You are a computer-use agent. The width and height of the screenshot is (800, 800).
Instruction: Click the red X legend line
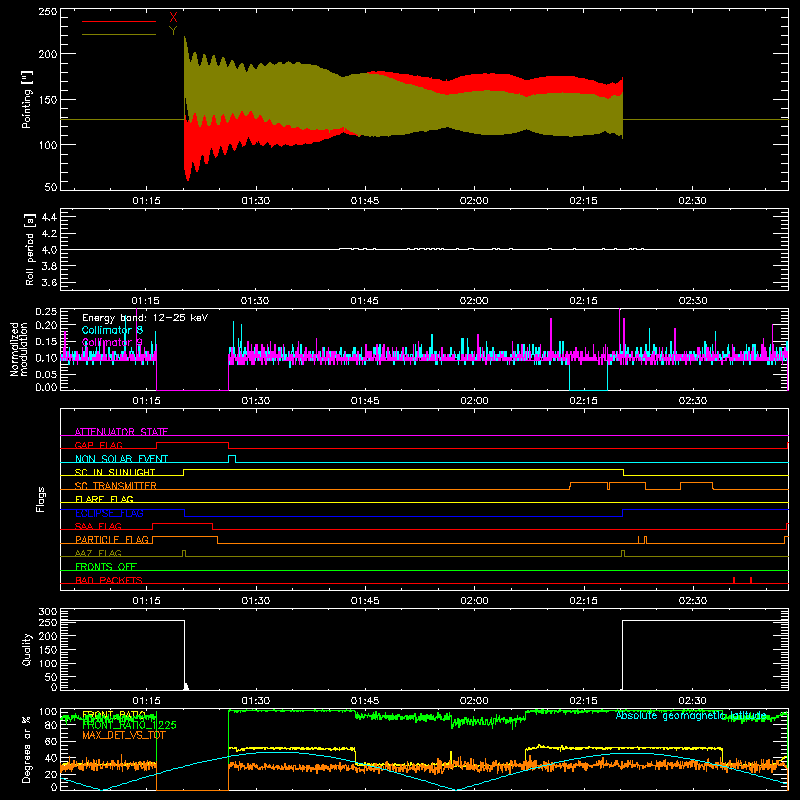pos(119,21)
